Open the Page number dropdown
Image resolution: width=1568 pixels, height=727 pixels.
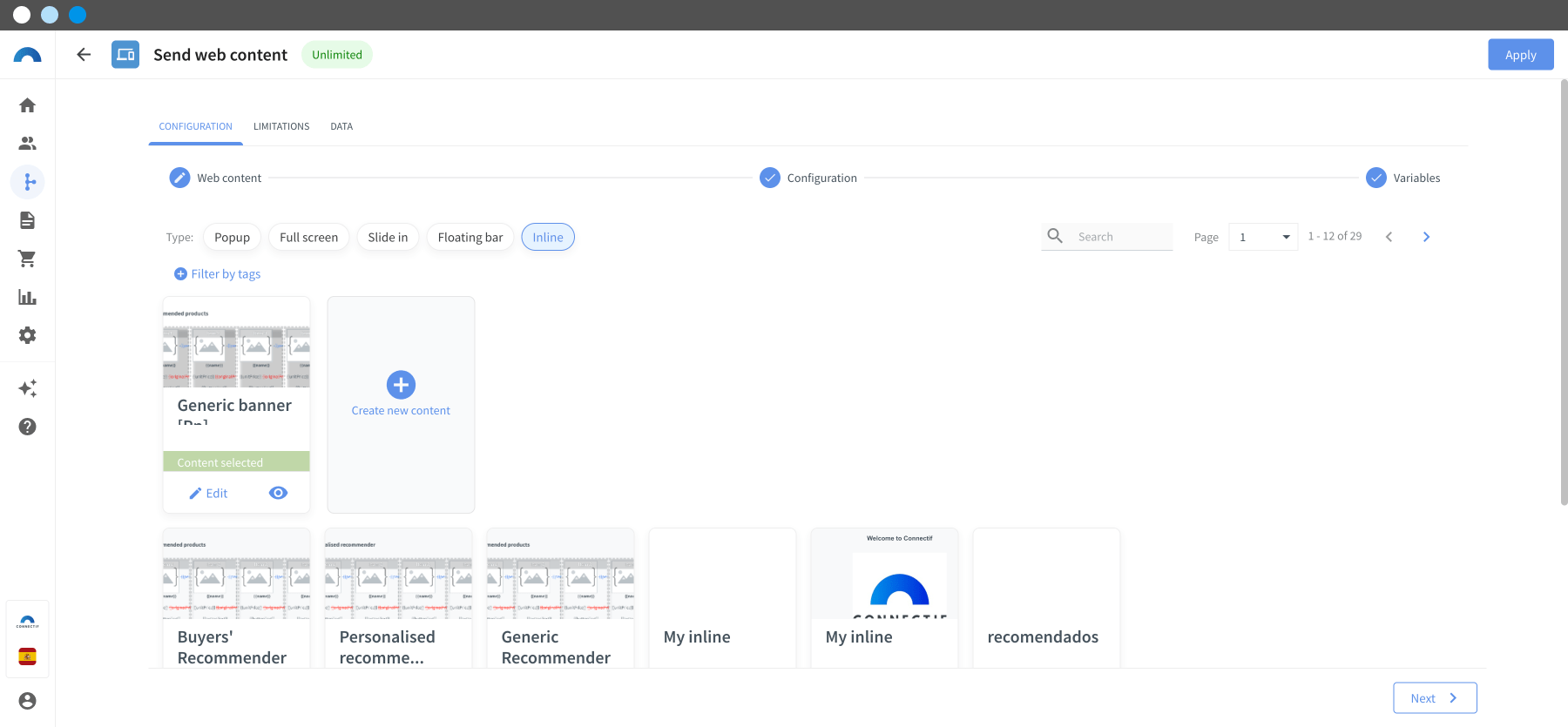tap(1263, 237)
